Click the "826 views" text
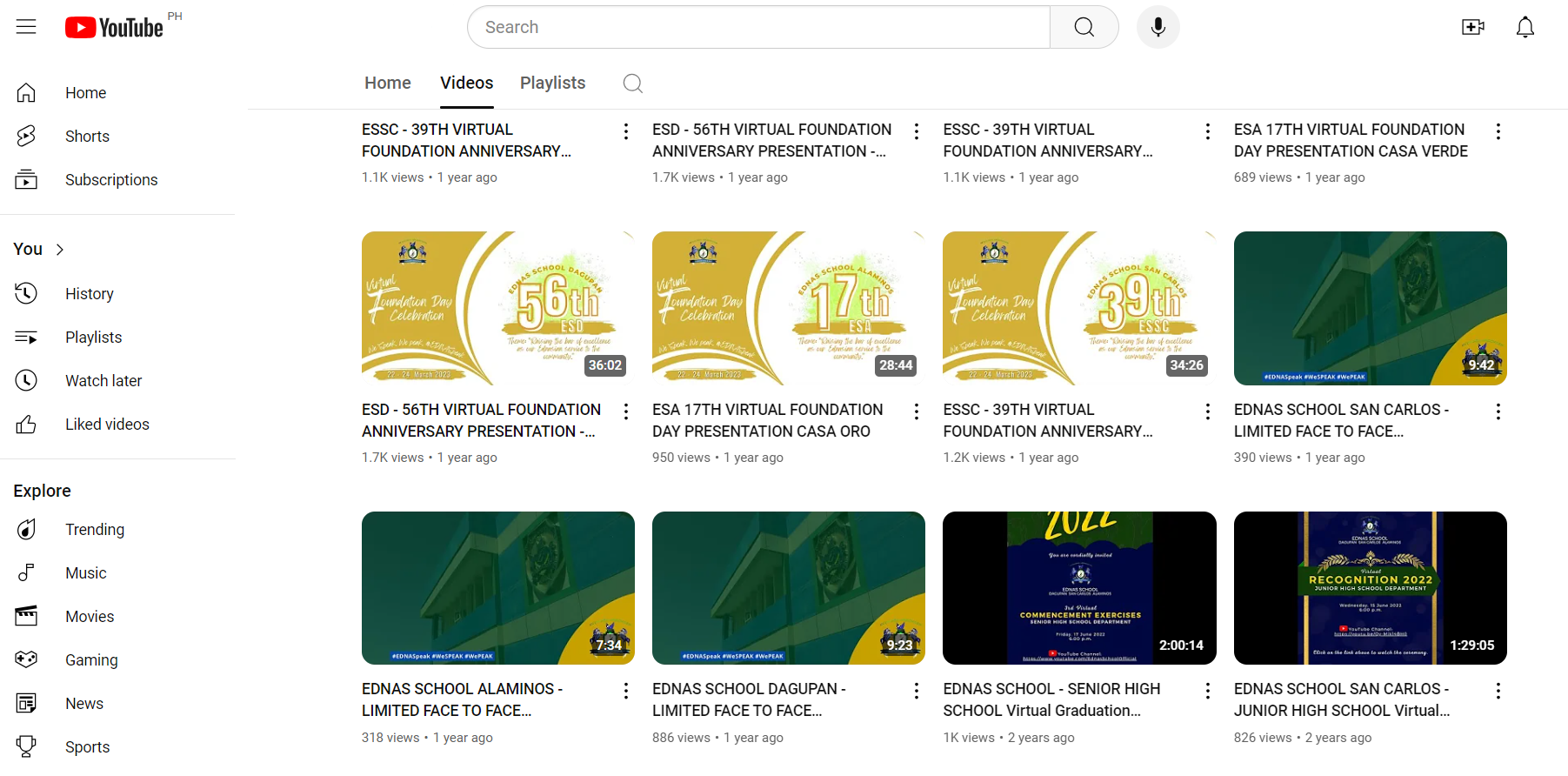Screen dimensions: 1568x776 (x=1263, y=738)
